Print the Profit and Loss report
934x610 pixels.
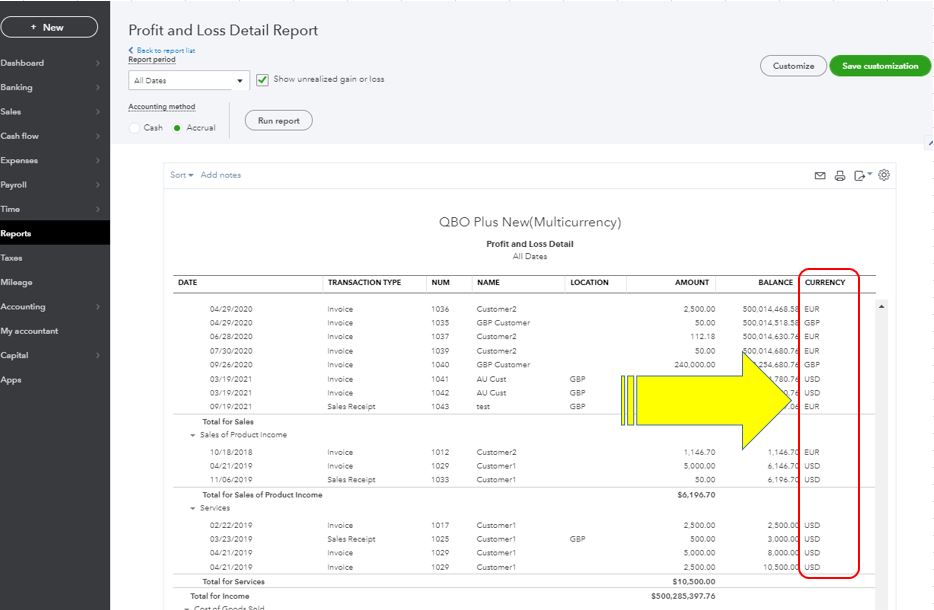click(840, 176)
